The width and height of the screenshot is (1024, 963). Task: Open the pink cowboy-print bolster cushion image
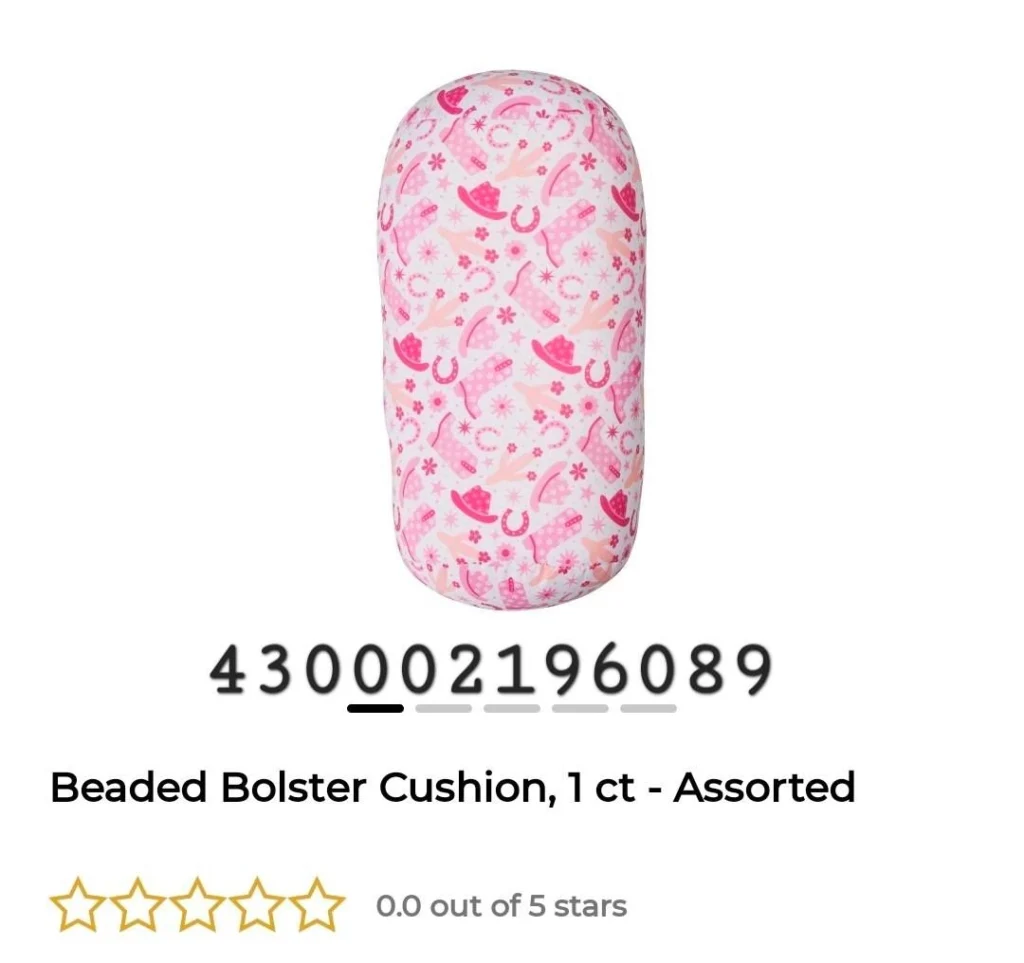pyautogui.click(x=512, y=339)
